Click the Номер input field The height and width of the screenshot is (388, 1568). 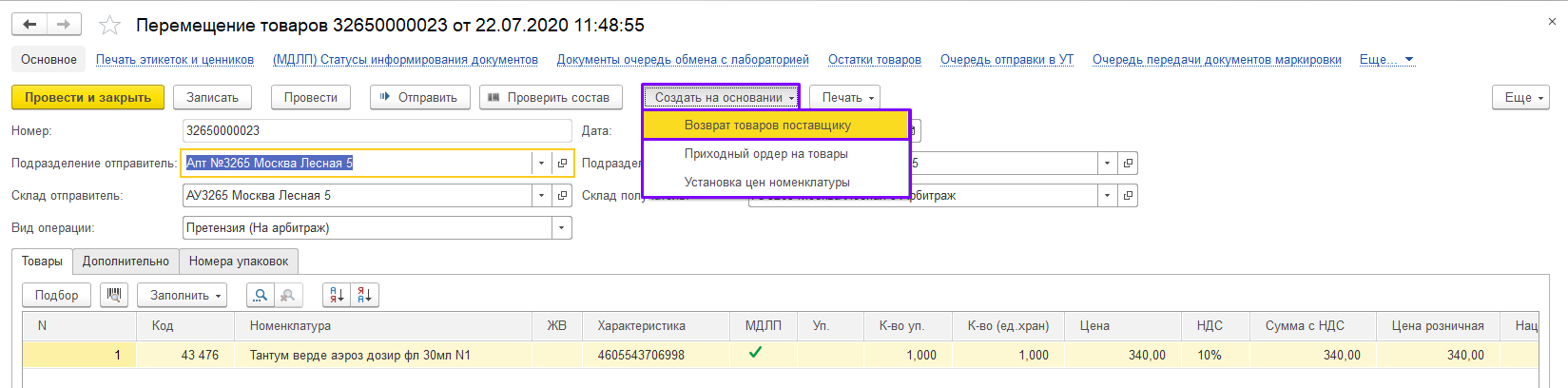click(377, 131)
